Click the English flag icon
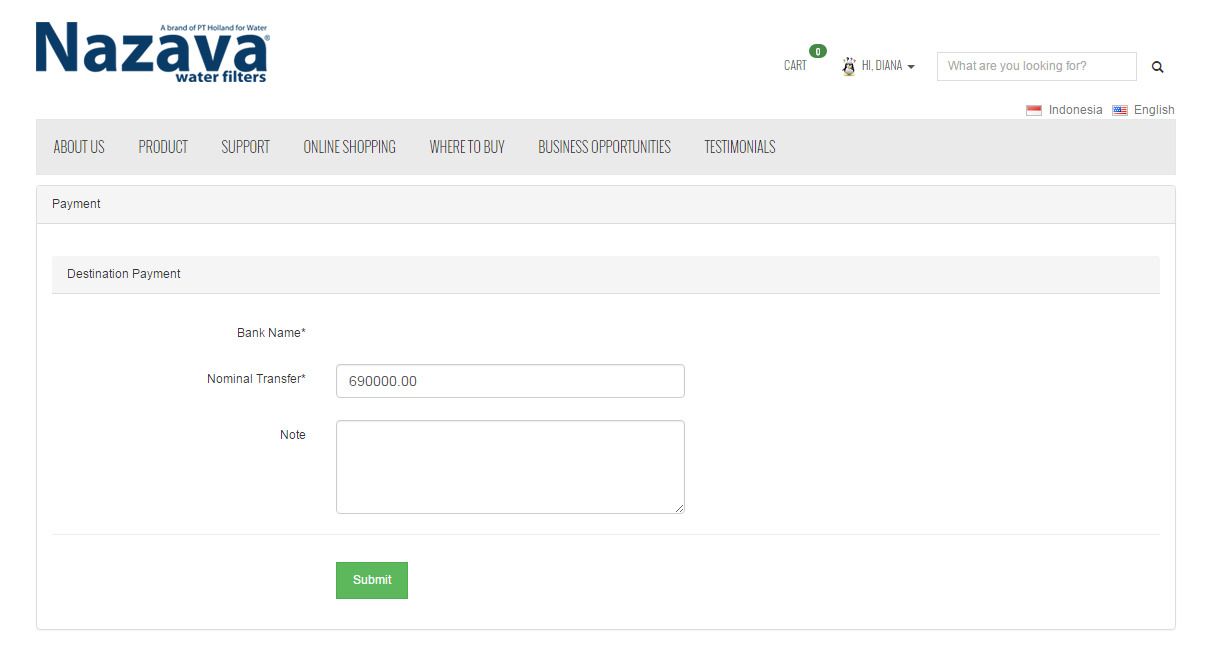Screen dimensions: 1210x663 (1120, 110)
